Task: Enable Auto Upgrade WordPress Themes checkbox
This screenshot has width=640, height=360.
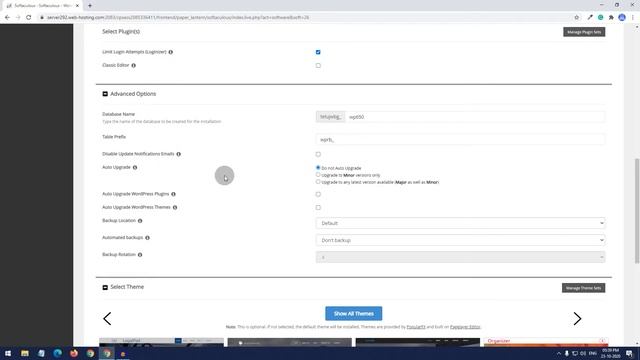Action: point(318,207)
